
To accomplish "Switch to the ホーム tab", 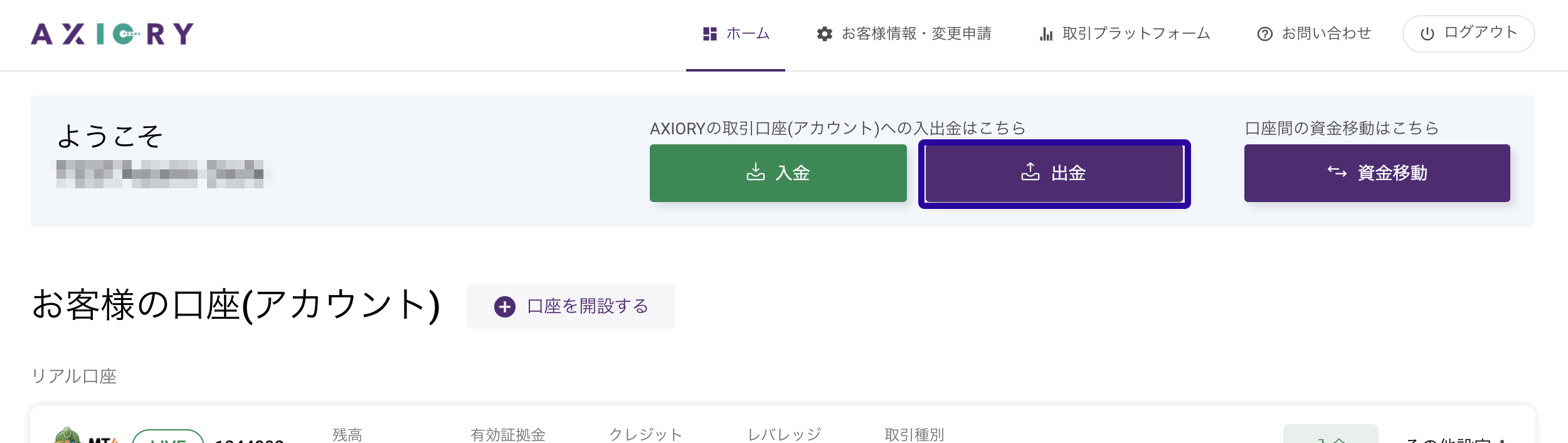I will (746, 35).
